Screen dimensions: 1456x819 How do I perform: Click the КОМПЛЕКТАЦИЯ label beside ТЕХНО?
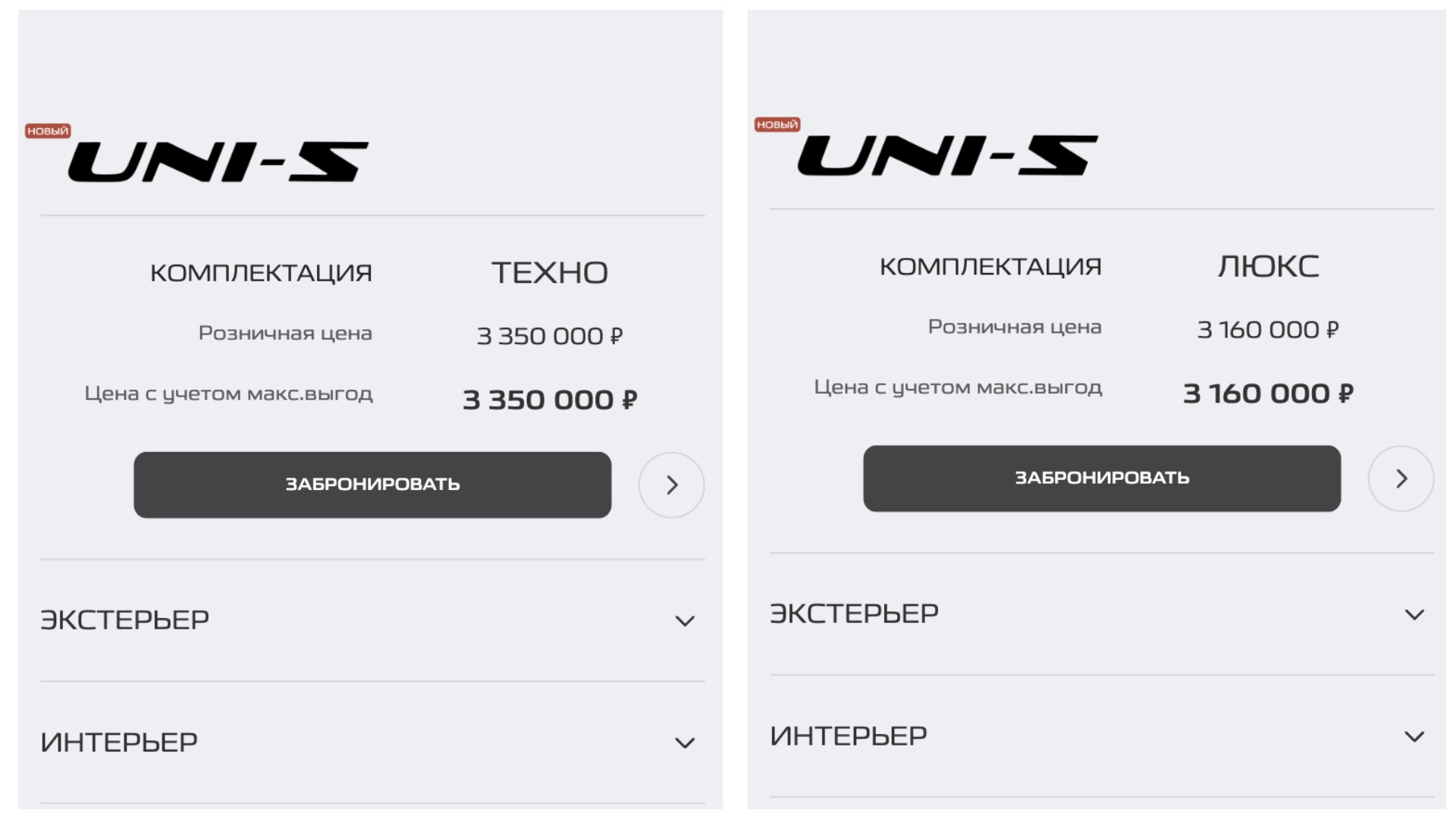pyautogui.click(x=261, y=273)
